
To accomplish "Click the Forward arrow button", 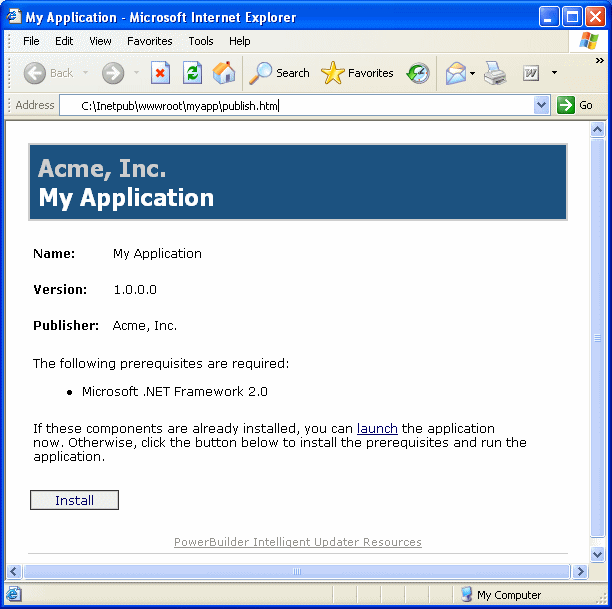I will tap(113, 73).
